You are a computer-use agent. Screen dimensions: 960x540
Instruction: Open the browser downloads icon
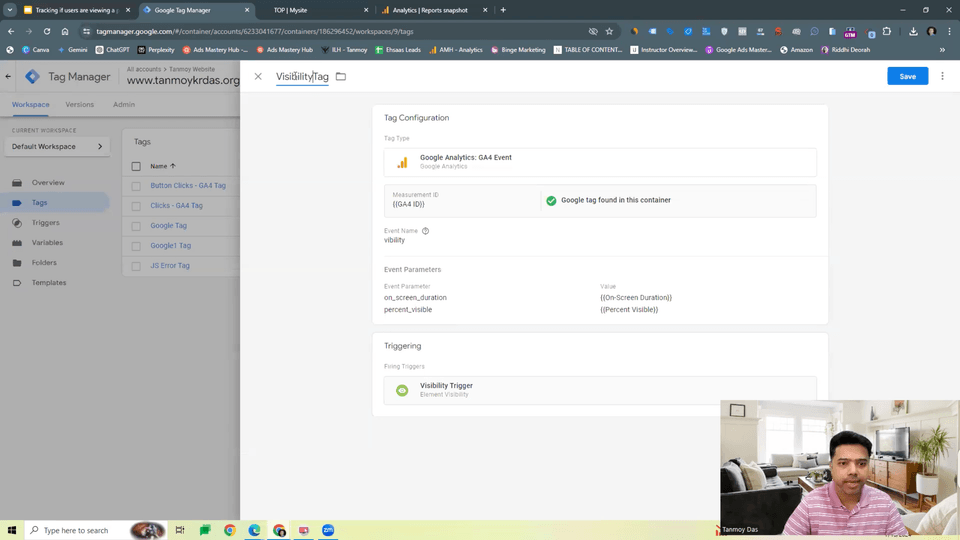click(x=913, y=31)
